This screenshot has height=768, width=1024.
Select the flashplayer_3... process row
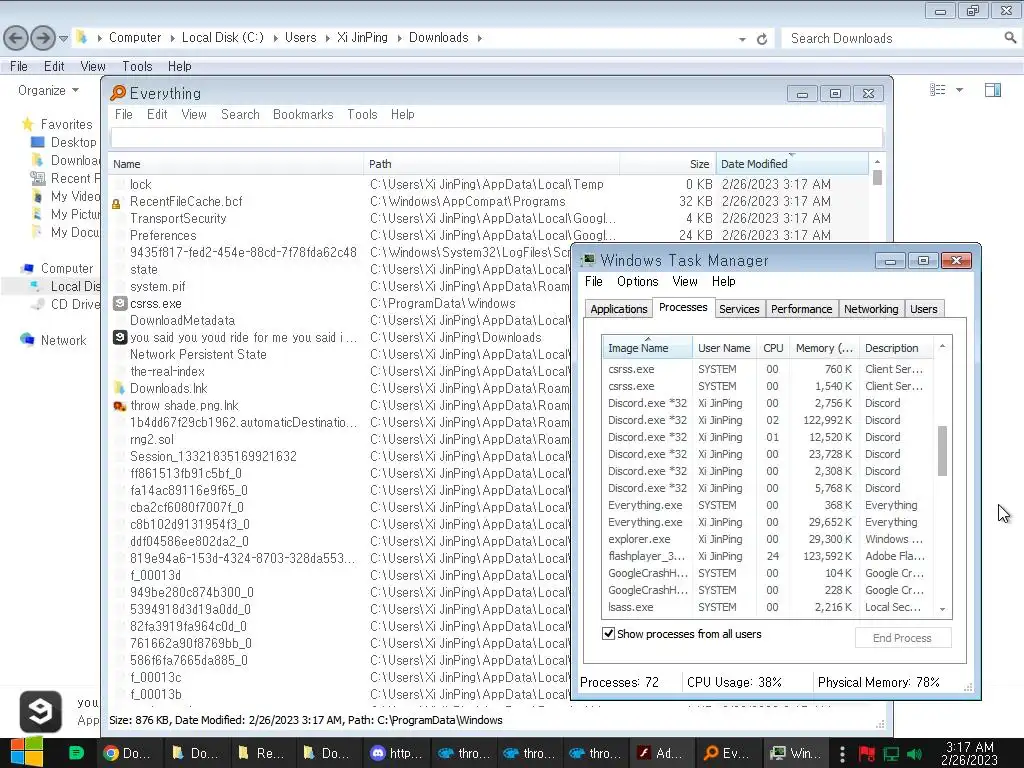click(x=768, y=556)
